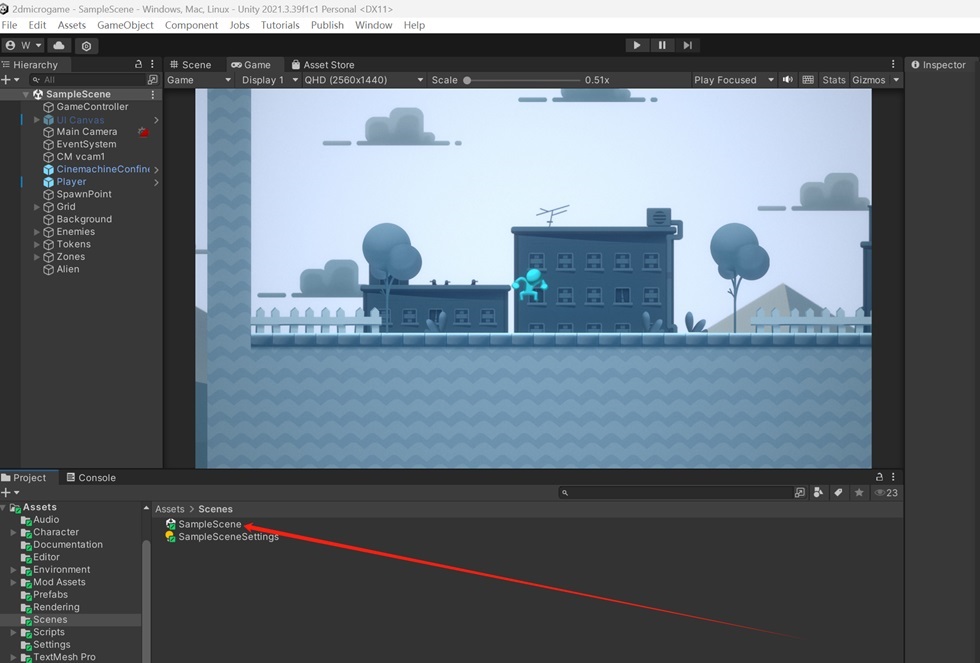This screenshot has height=663, width=980.
Task: Click the star favorites filter in Project panel
Action: (859, 492)
